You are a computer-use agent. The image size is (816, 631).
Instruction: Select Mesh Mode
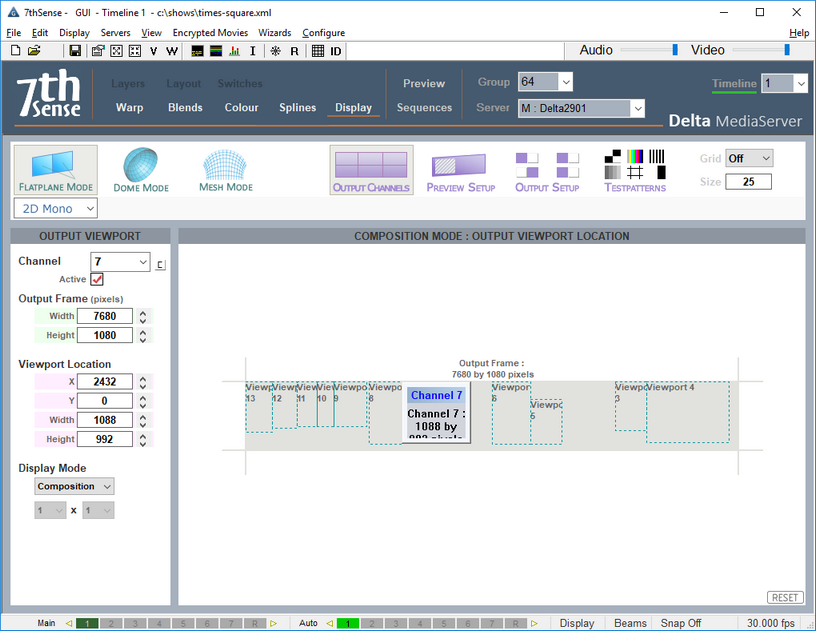[225, 170]
